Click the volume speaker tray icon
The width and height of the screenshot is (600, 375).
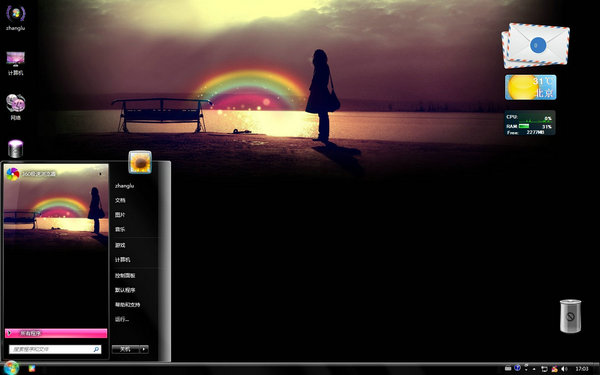point(564,369)
